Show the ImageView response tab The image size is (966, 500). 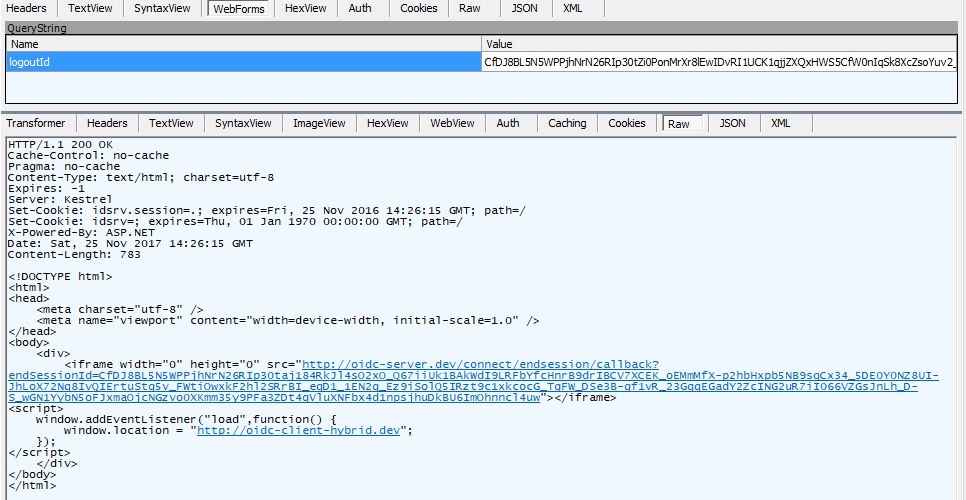pos(319,123)
